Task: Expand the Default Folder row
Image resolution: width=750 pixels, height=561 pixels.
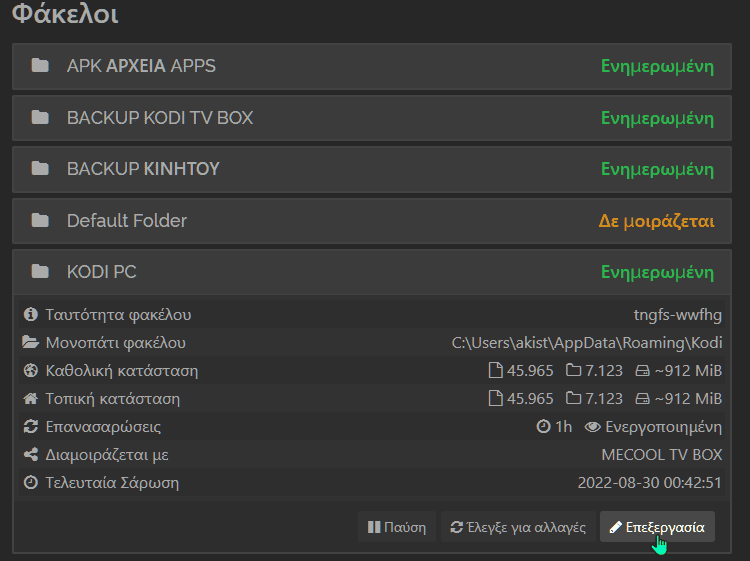Action: tap(372, 221)
